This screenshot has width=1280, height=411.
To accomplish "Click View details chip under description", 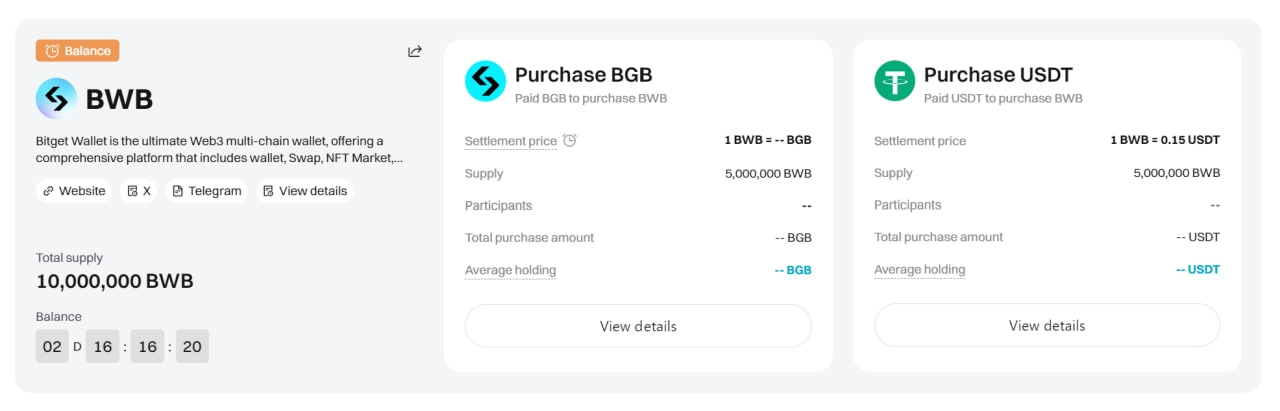I will (x=305, y=191).
